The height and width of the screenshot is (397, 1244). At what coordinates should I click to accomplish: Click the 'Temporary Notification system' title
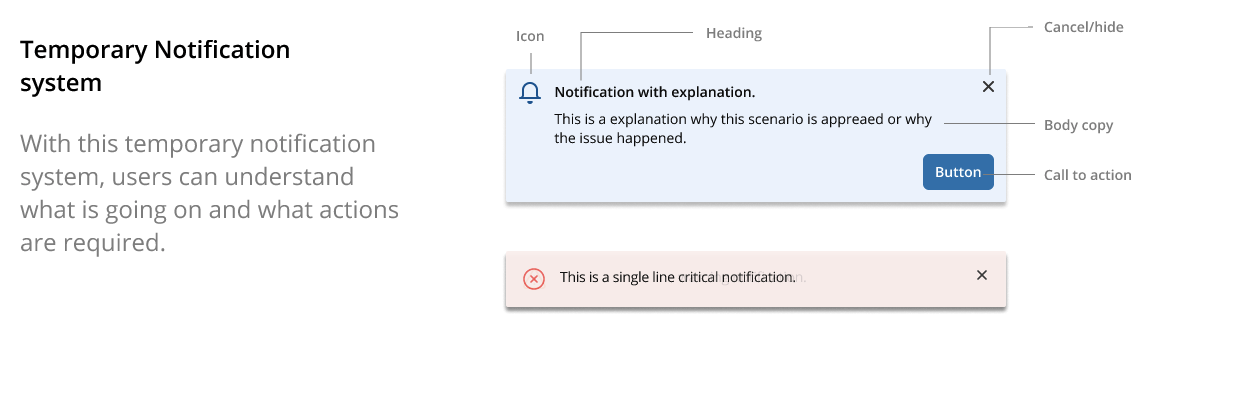155,66
